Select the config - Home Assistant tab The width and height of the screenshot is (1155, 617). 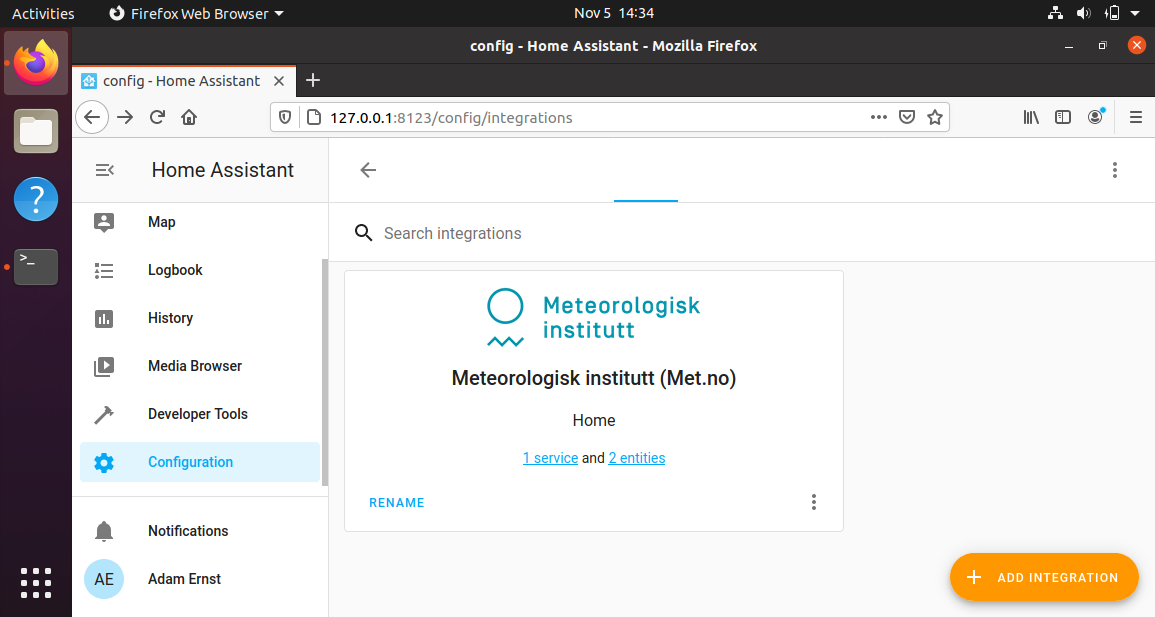point(184,81)
